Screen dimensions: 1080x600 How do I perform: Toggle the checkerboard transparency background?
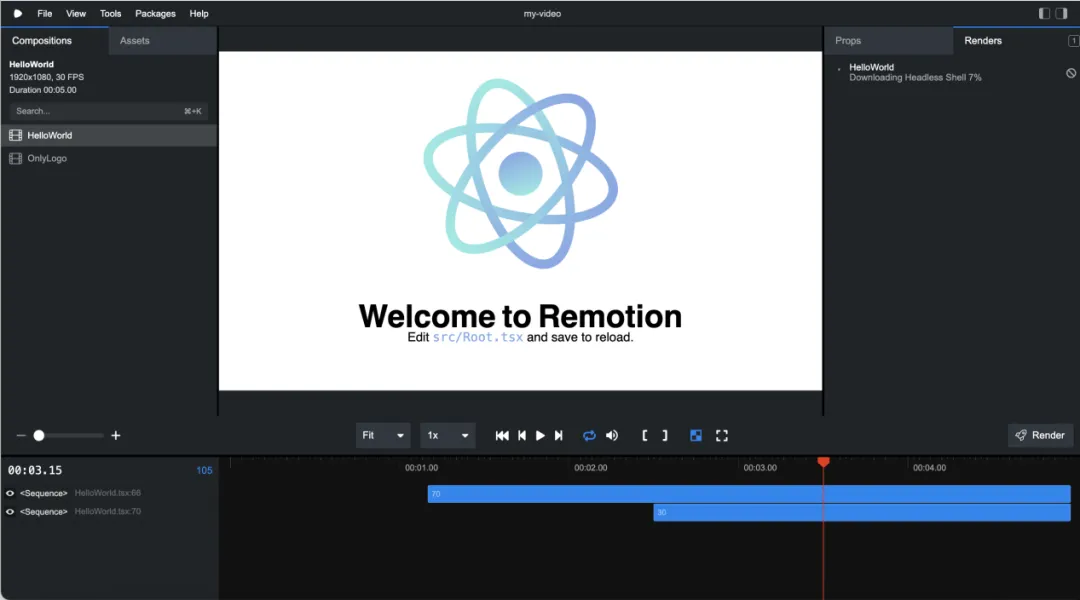click(696, 435)
